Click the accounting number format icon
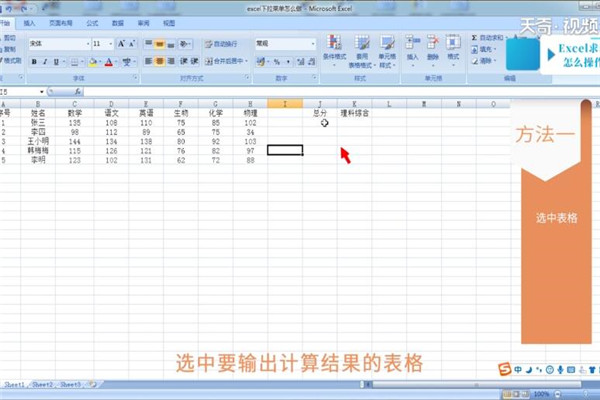600x400 pixels. [x=261, y=61]
